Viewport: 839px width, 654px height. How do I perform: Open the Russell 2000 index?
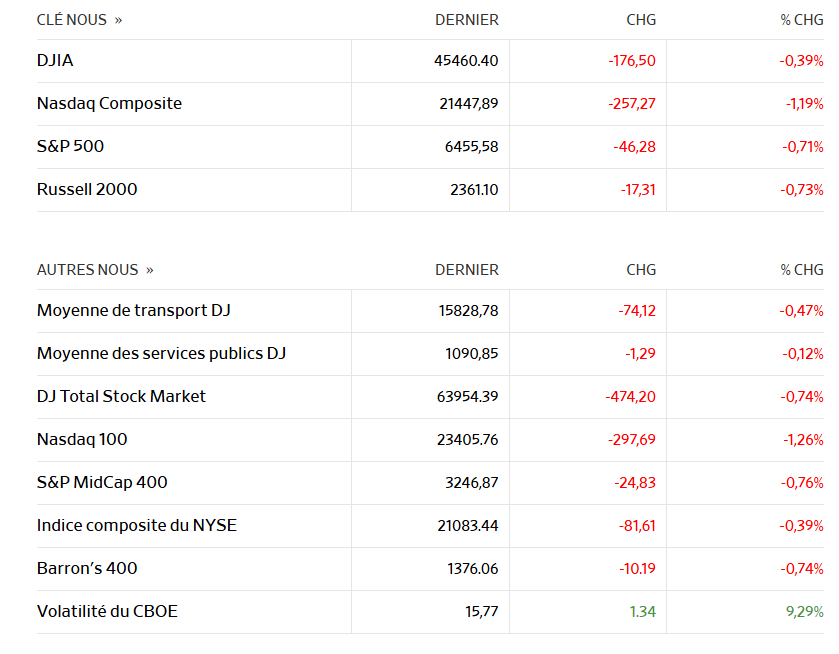pos(87,190)
